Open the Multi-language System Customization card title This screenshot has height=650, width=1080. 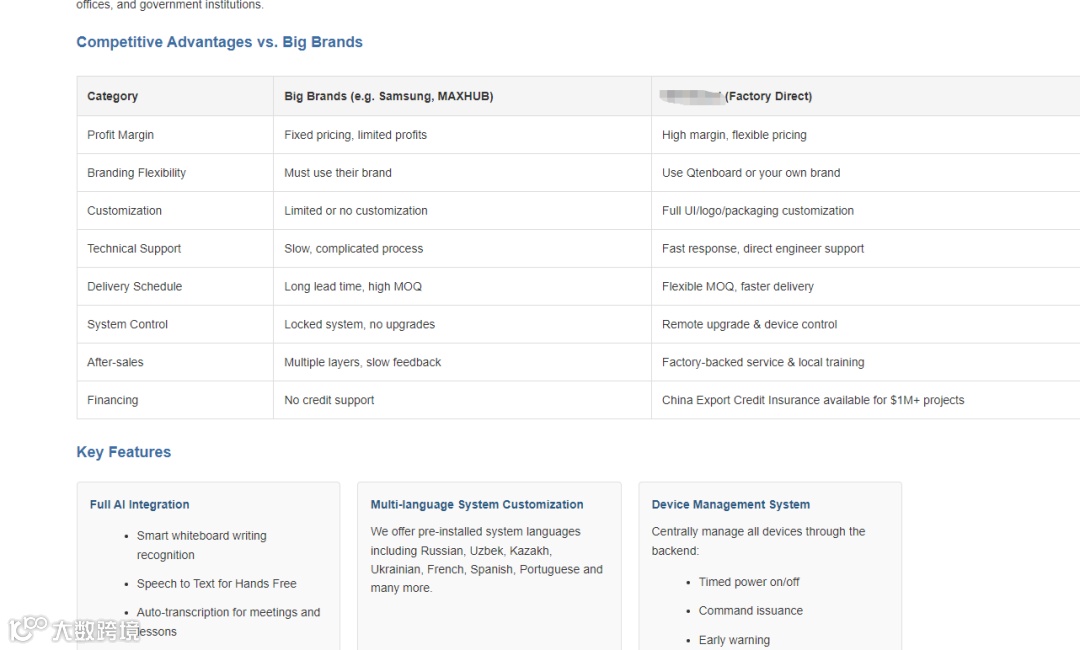(476, 505)
